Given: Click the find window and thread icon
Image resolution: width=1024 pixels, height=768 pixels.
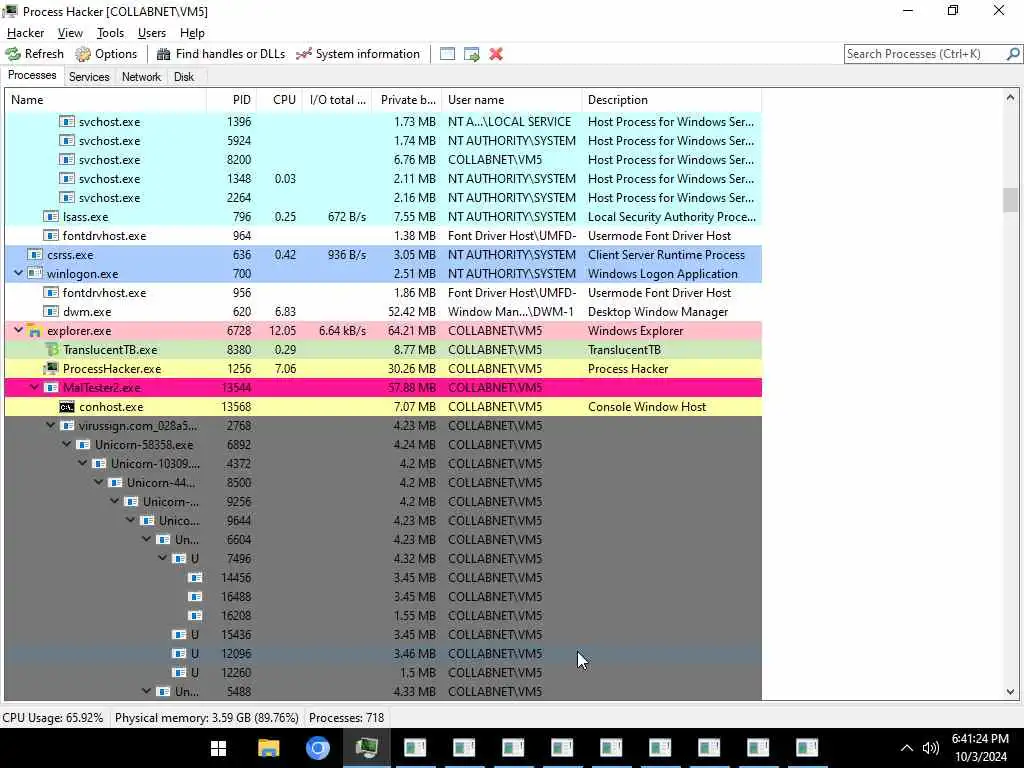Looking at the screenshot, I should click(472, 54).
